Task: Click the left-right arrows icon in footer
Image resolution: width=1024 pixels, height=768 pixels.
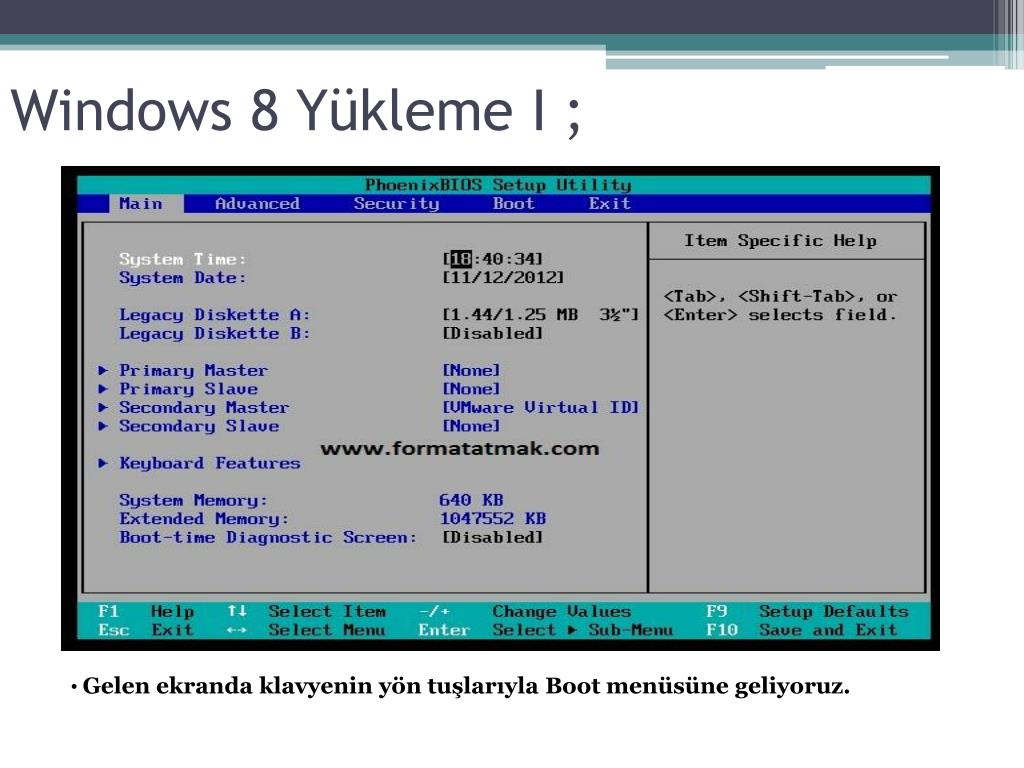Action: (237, 630)
